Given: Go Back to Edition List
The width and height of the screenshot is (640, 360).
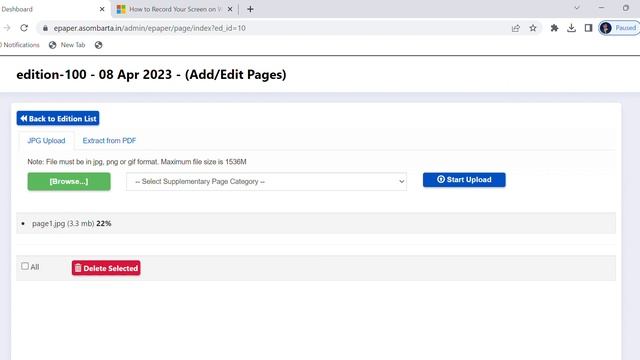Looking at the screenshot, I should coord(58,118).
